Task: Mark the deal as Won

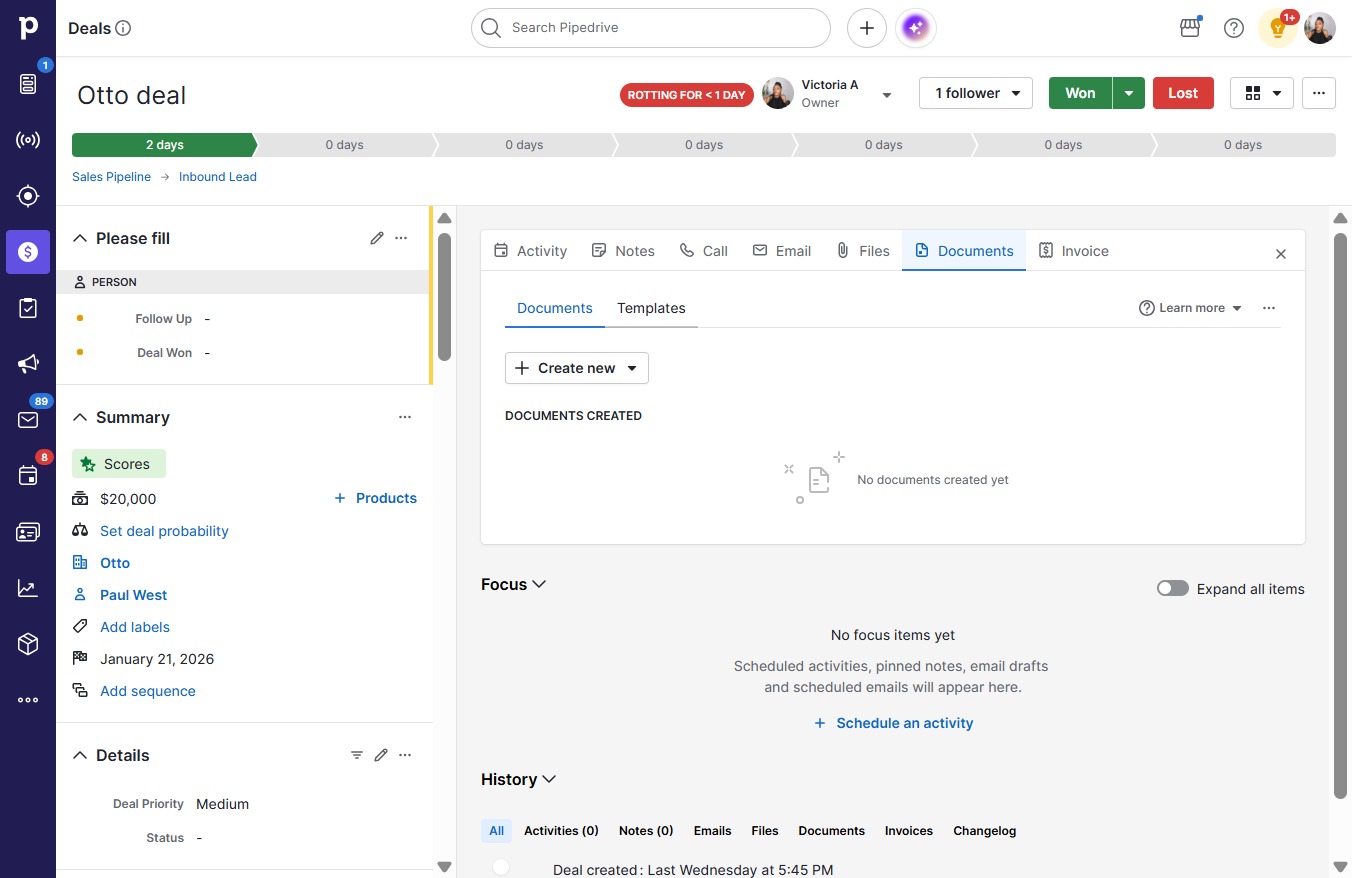Action: pos(1080,93)
